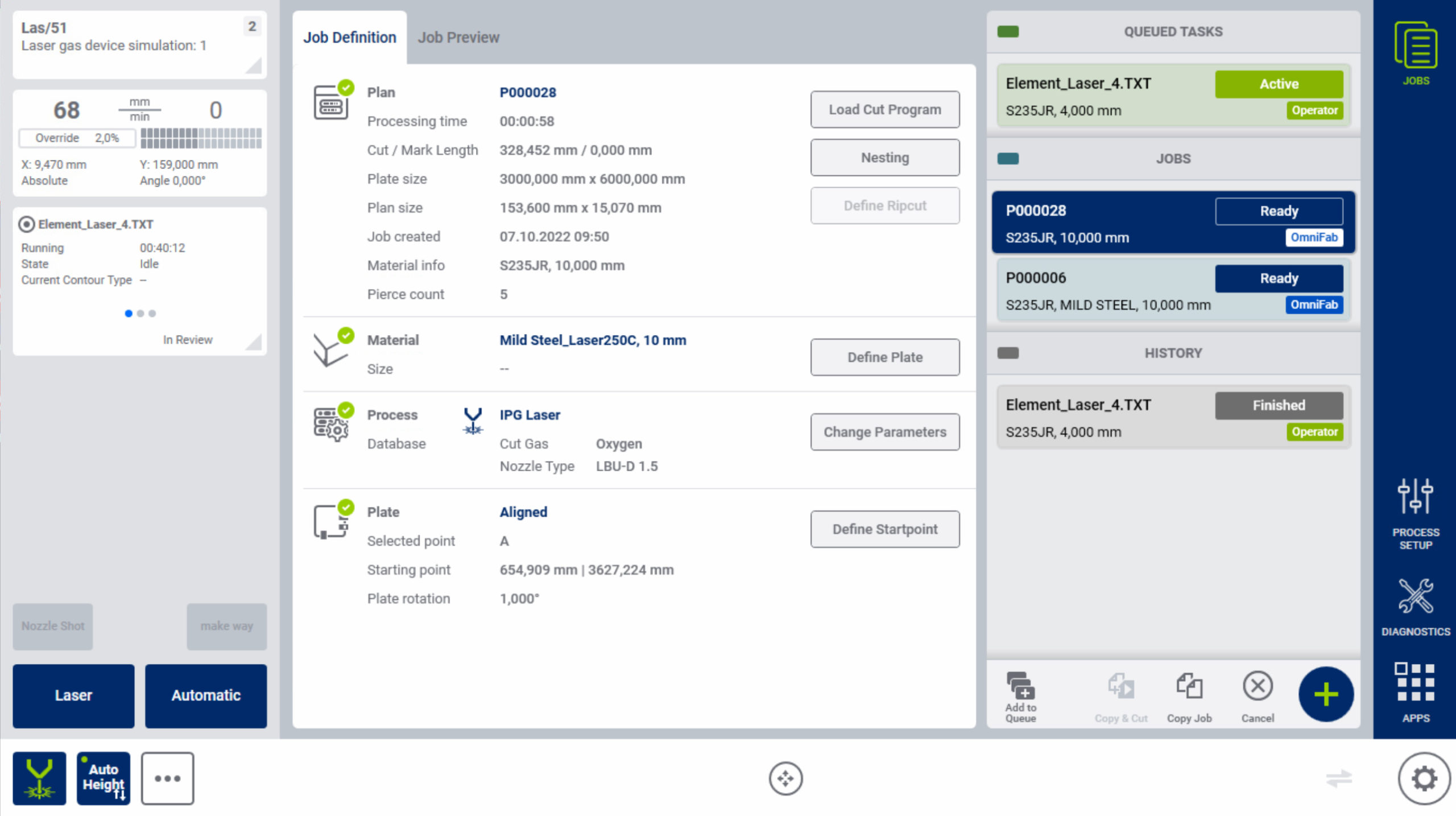
Task: Toggle the Auto Height button
Action: click(104, 778)
